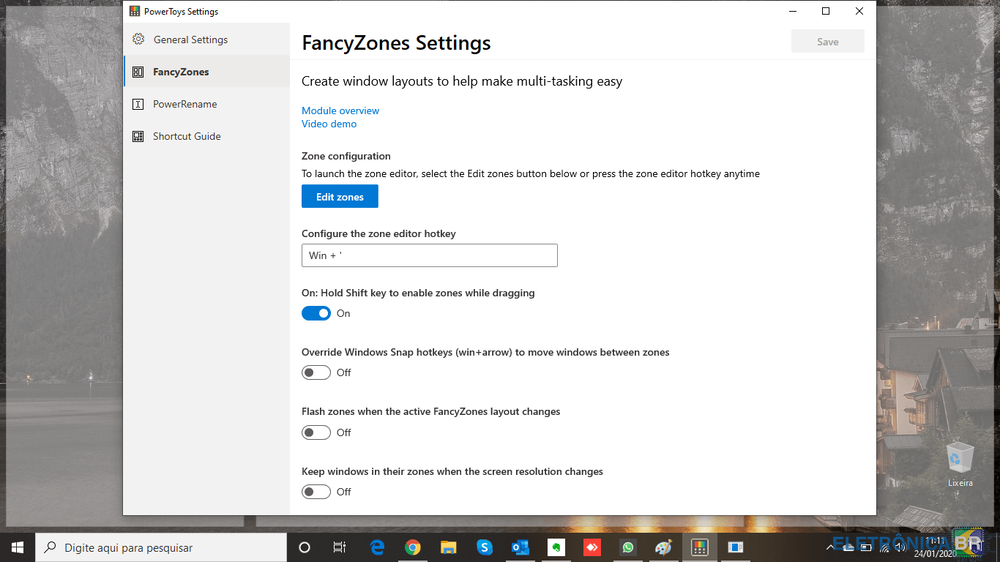This screenshot has height=562, width=1000.
Task: Click the Edit zones button
Action: [340, 197]
